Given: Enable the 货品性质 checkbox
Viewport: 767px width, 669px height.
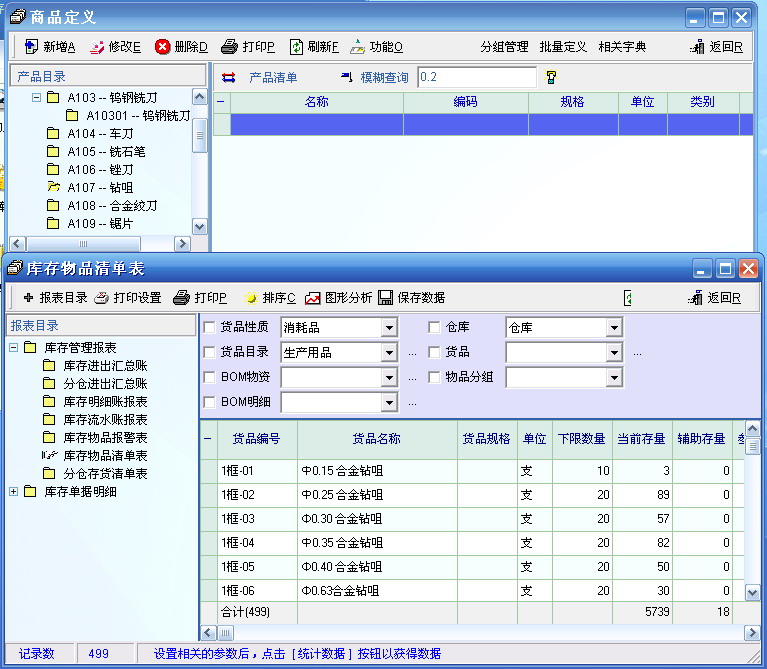Looking at the screenshot, I should pyautogui.click(x=209, y=327).
